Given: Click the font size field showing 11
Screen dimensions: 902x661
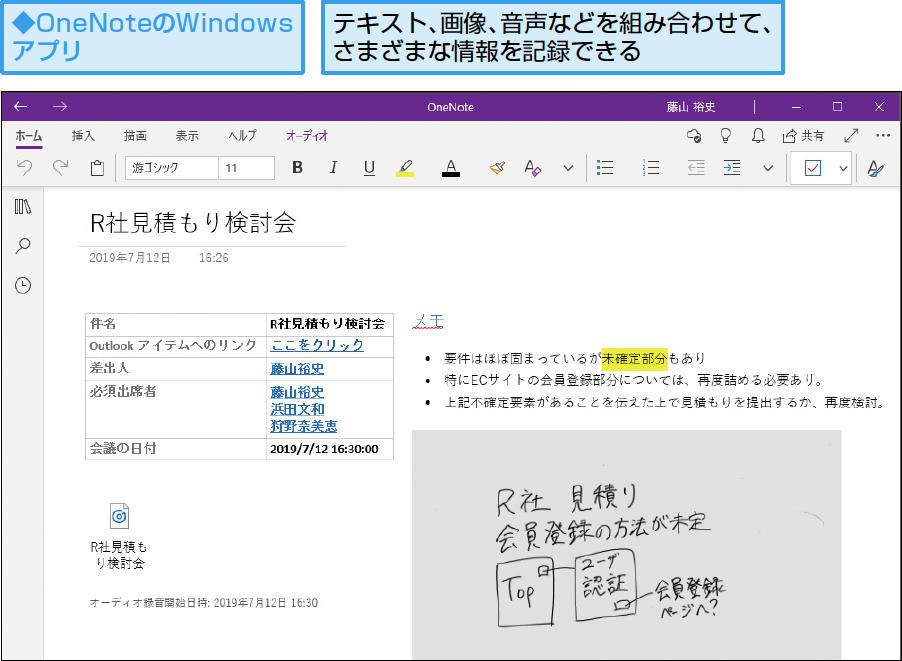Looking at the screenshot, I should pyautogui.click(x=246, y=167).
